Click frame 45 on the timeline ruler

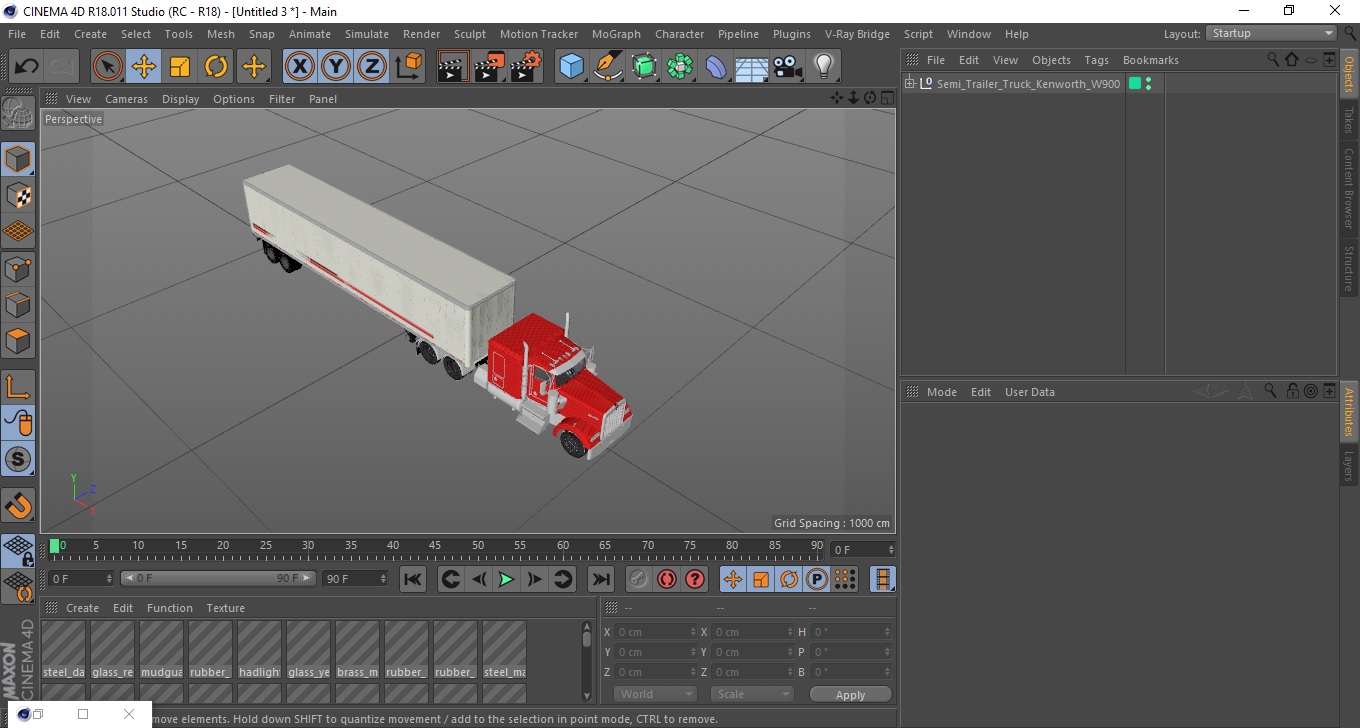point(436,547)
